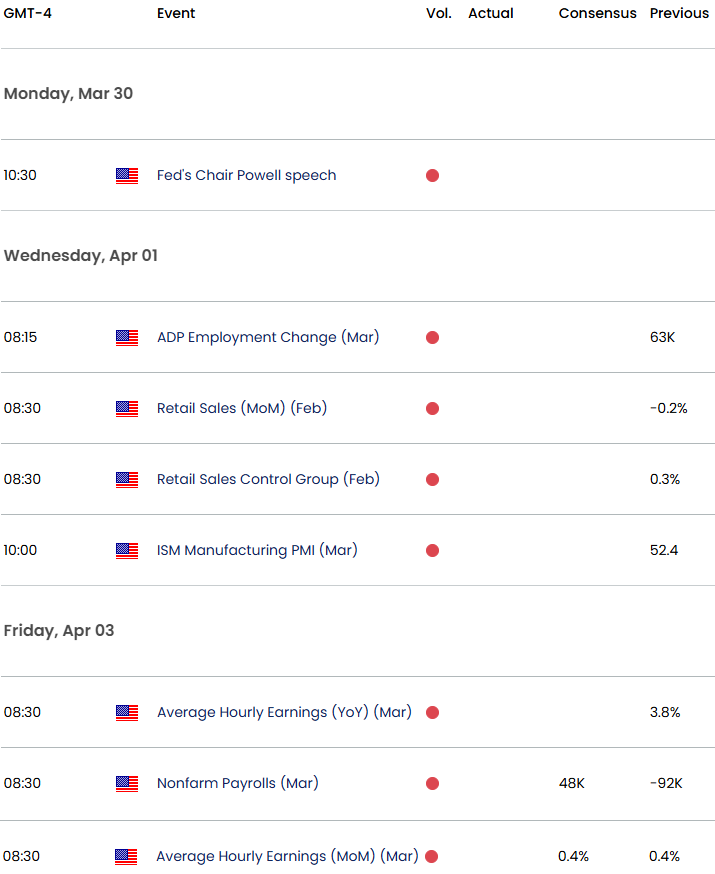Screen dimensions: 715x874
Task: Click the red volatility dot for Nonfarm Payrolls
Action: pos(432,784)
